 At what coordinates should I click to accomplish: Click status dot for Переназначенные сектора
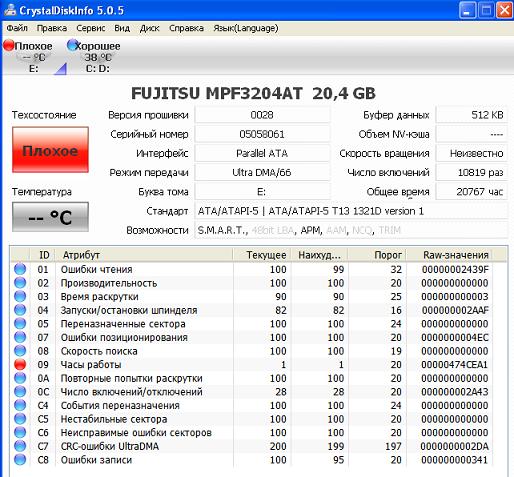click(x=20, y=323)
